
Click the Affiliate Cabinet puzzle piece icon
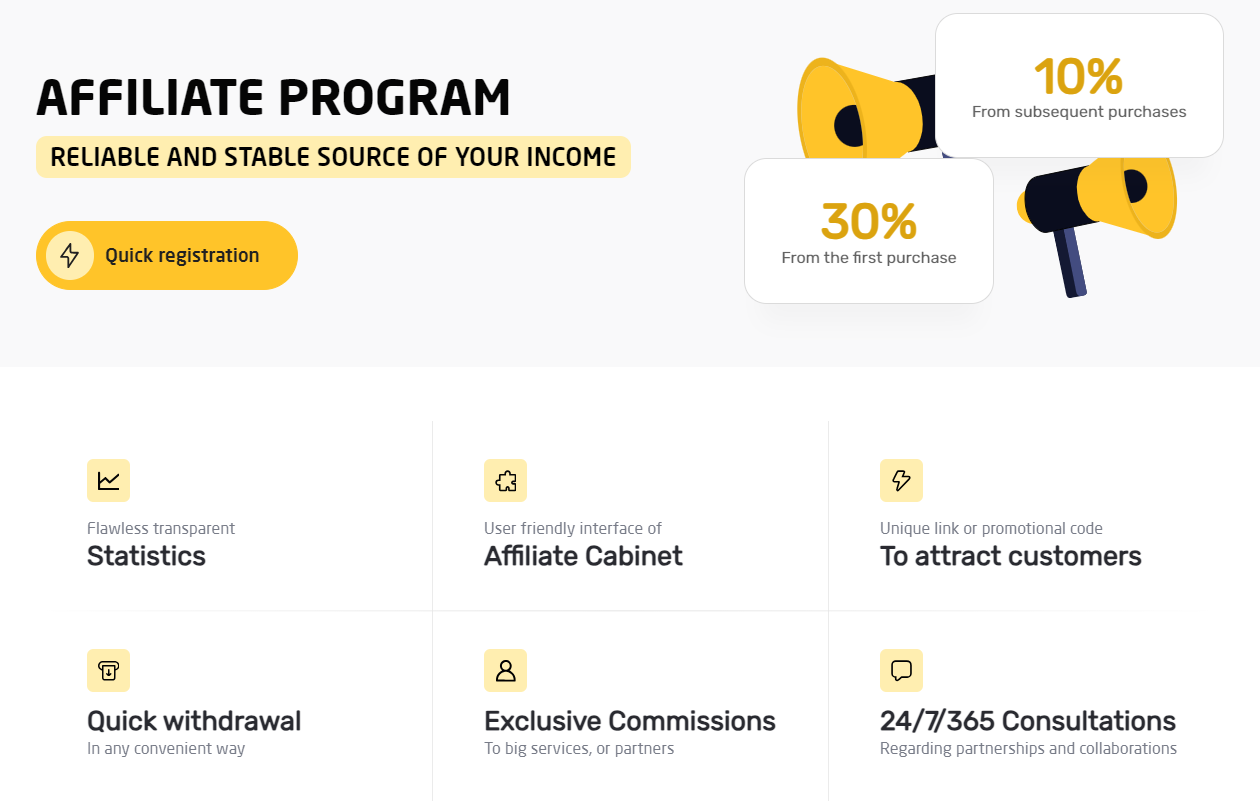tap(505, 481)
